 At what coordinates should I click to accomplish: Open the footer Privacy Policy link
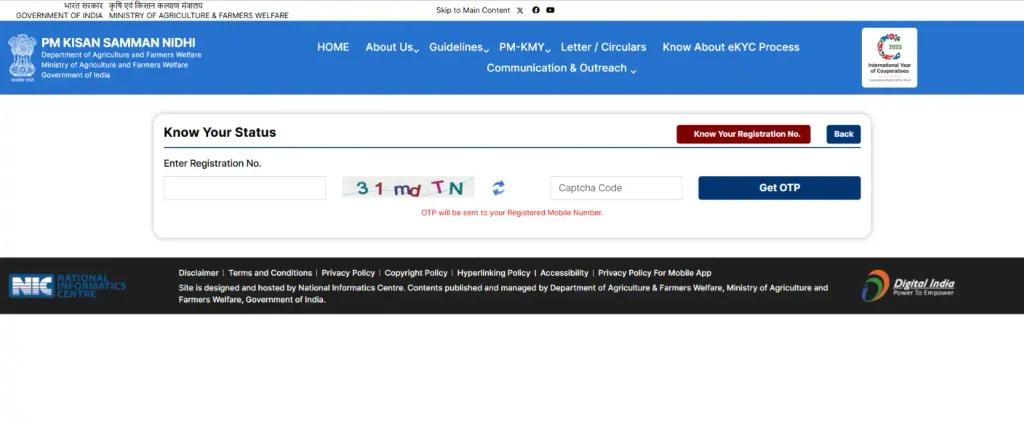(x=348, y=273)
